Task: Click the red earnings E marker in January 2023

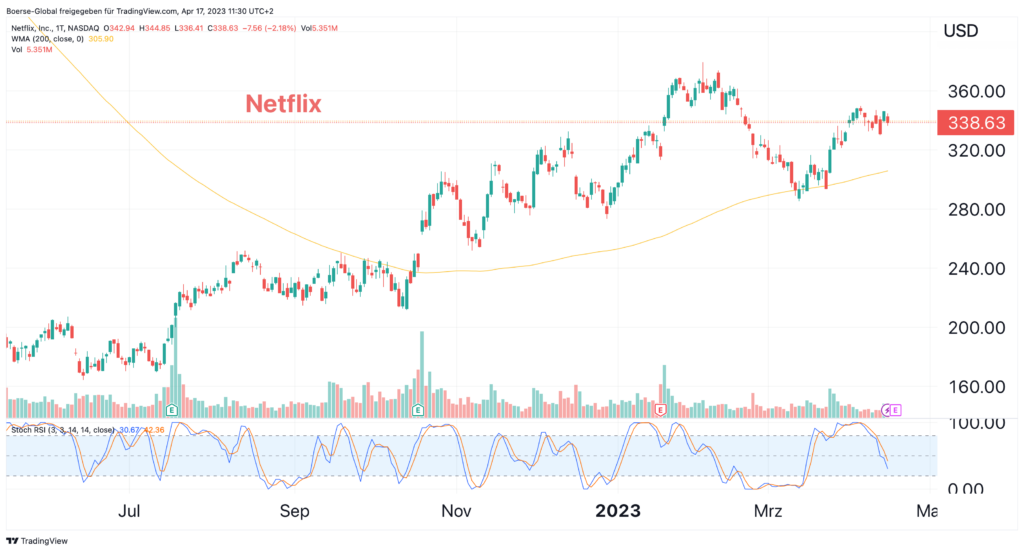Action: tap(660, 410)
